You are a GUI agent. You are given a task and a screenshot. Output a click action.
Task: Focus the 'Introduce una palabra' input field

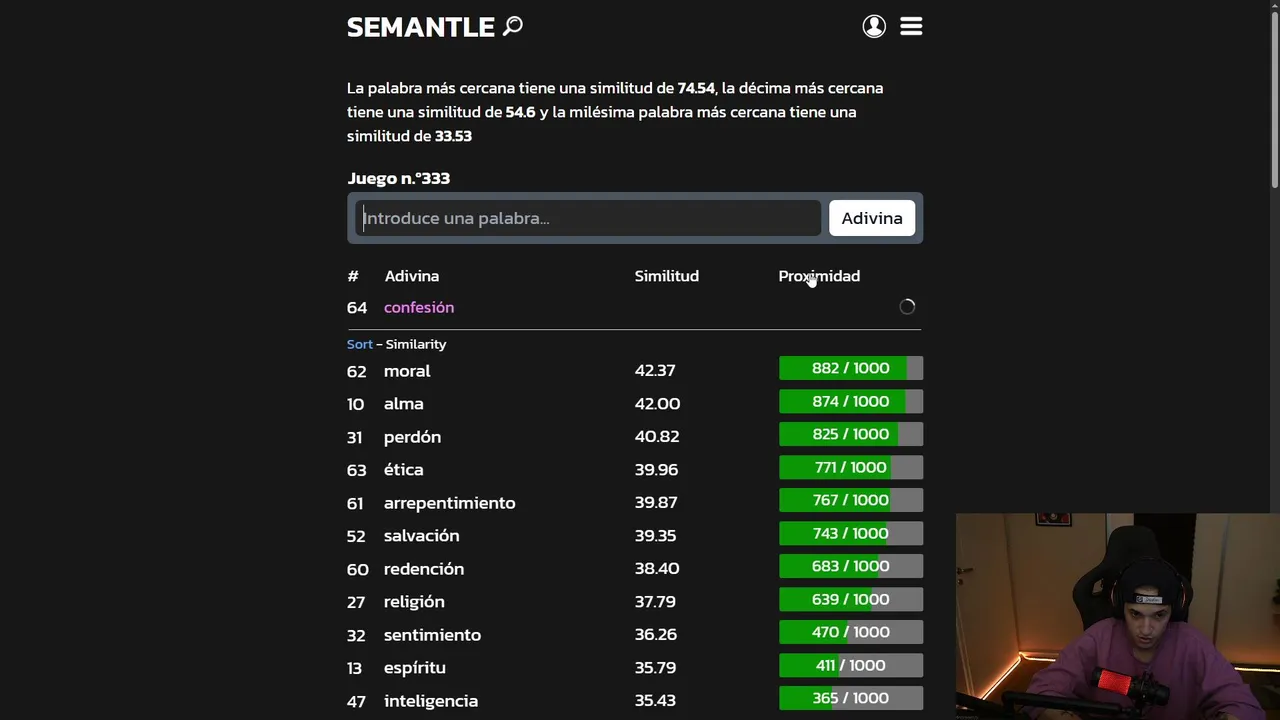[588, 218]
